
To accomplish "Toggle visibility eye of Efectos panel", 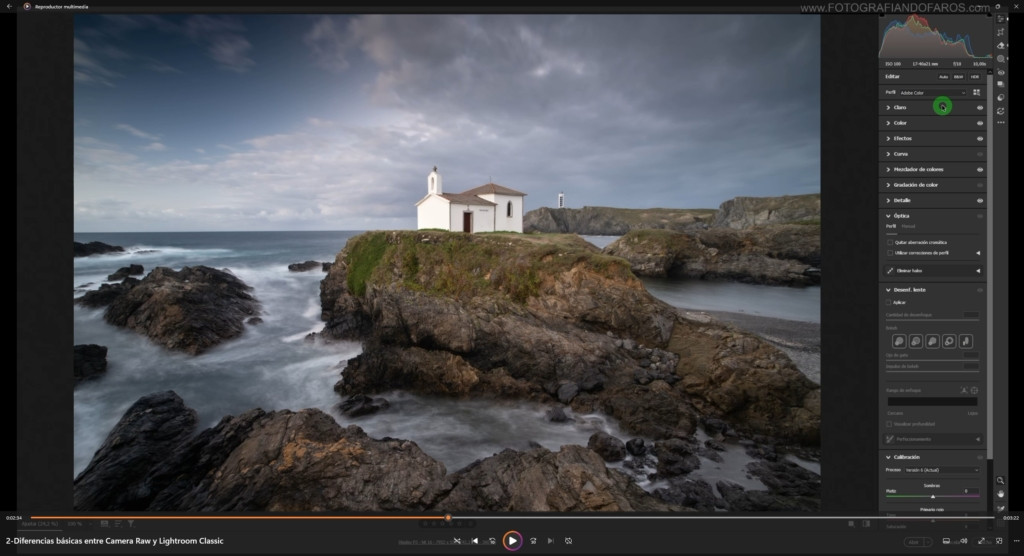I will pos(980,139).
